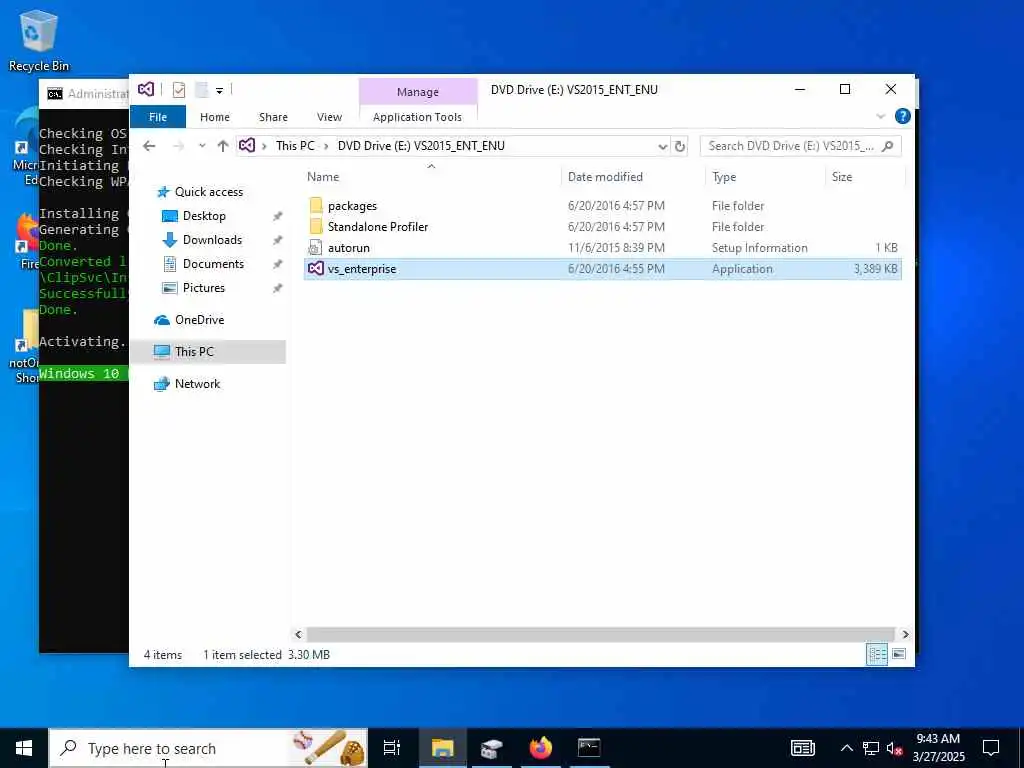Screen dimensions: 1024x768
Task: Switch to Command Prompt taskbar icon
Action: (589, 748)
